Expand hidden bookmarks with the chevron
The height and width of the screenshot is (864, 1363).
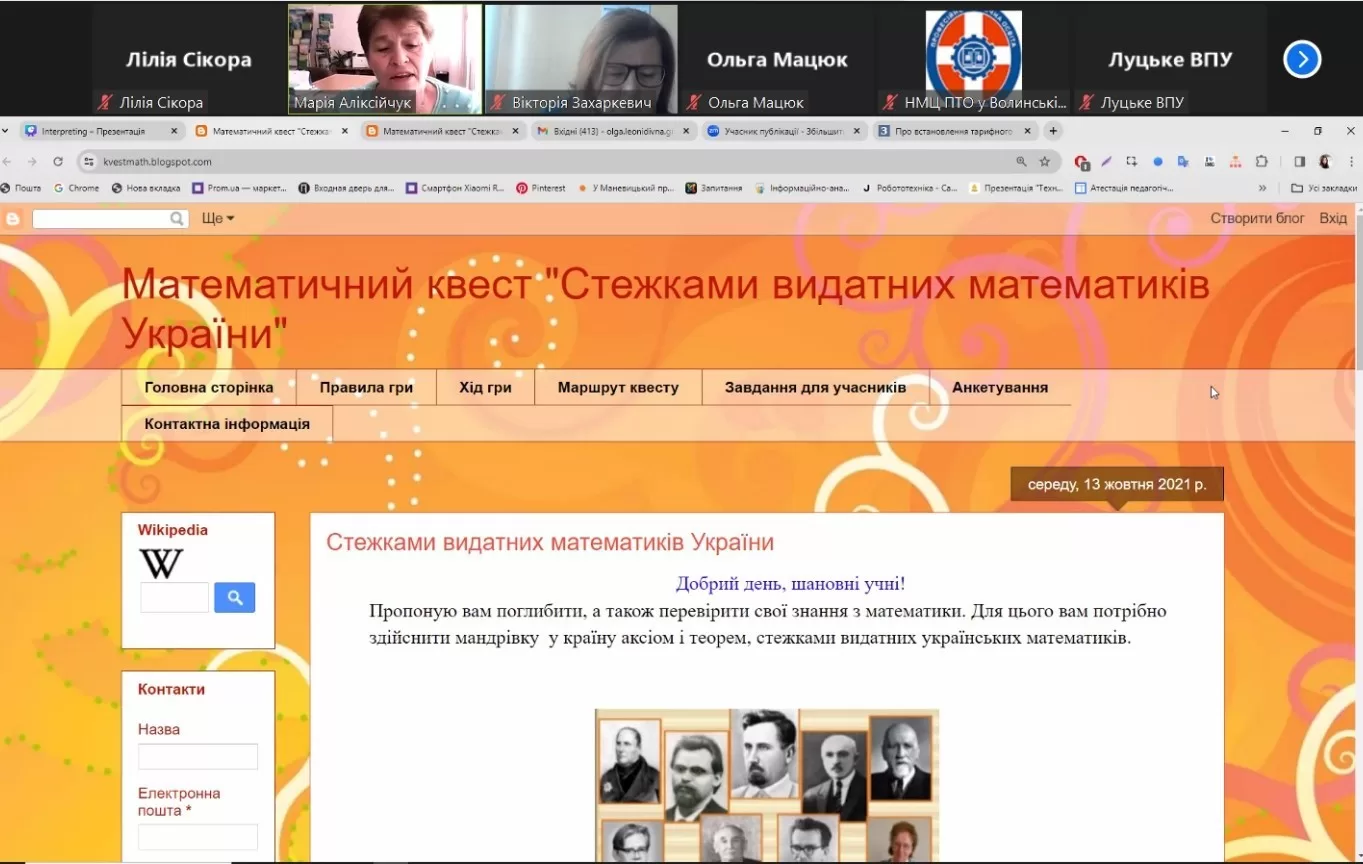tap(1262, 188)
